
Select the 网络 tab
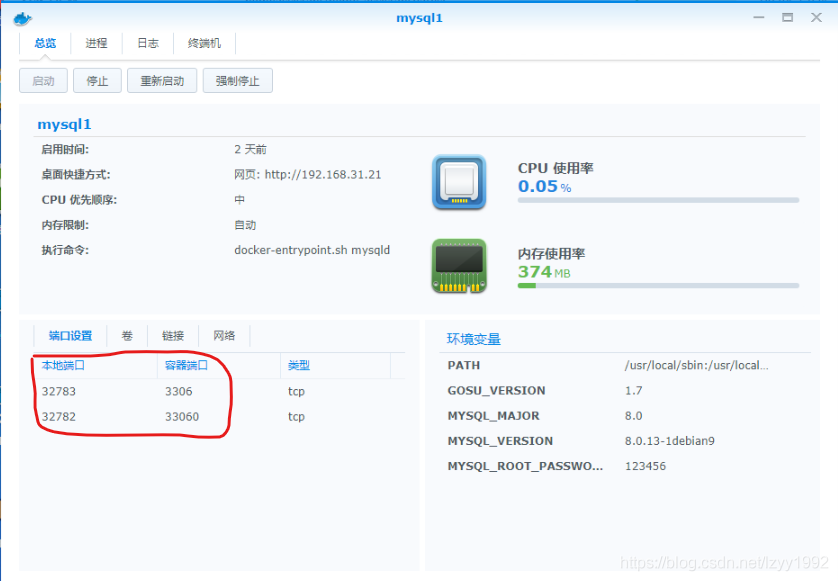(x=224, y=336)
